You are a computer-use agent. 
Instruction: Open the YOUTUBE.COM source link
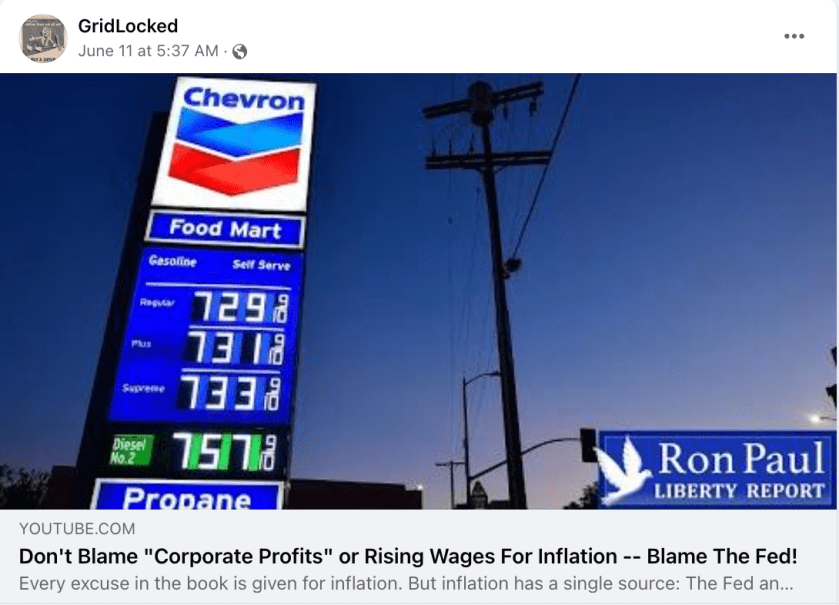[77, 529]
